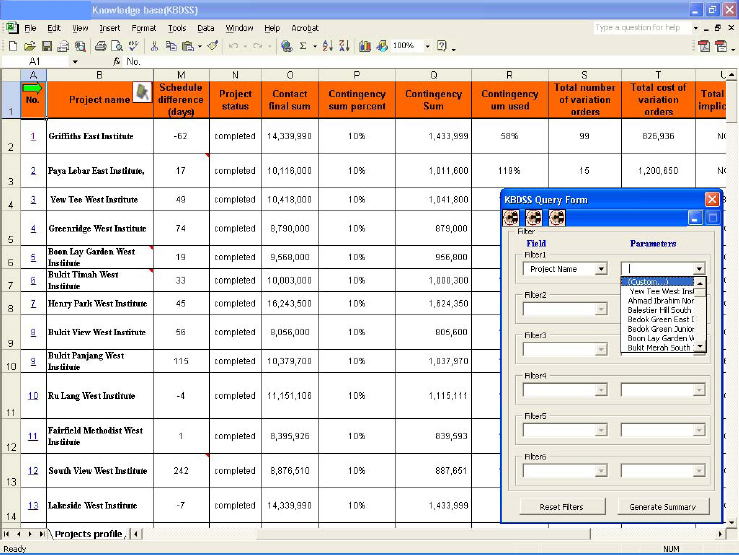The image size is (739, 555).
Task: Sort ascending with A-Z icon
Action: (328, 46)
